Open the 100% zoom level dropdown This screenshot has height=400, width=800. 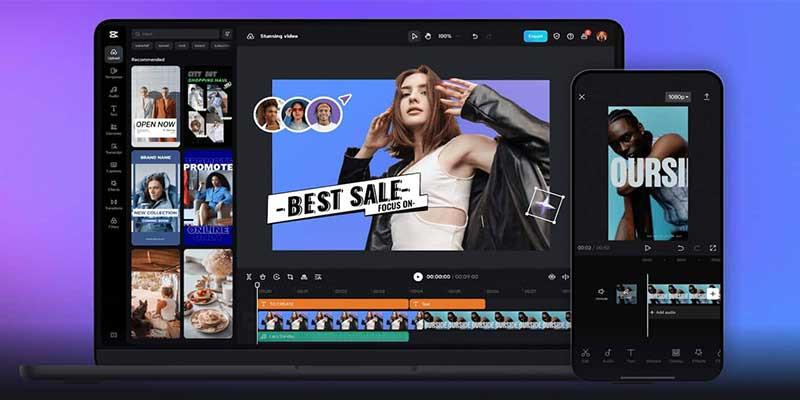(x=446, y=36)
